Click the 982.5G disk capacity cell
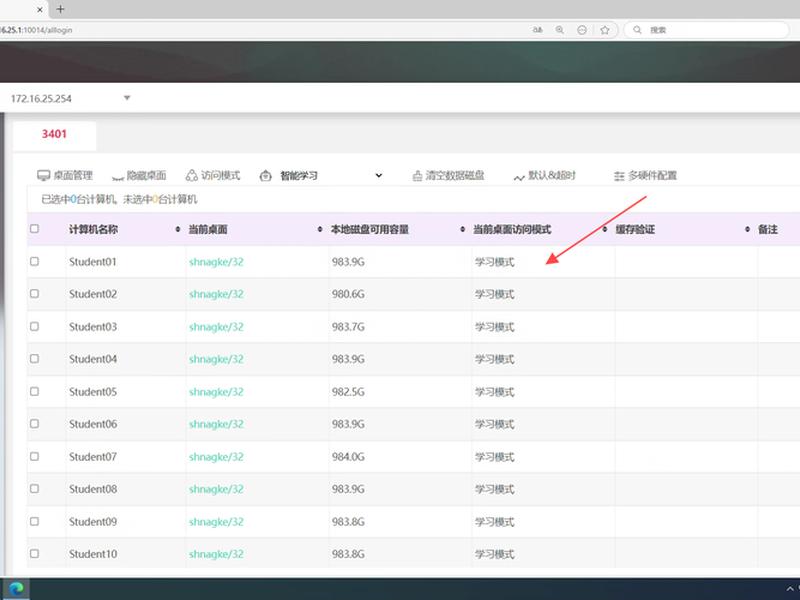Viewport: 800px width, 600px height. 348,392
